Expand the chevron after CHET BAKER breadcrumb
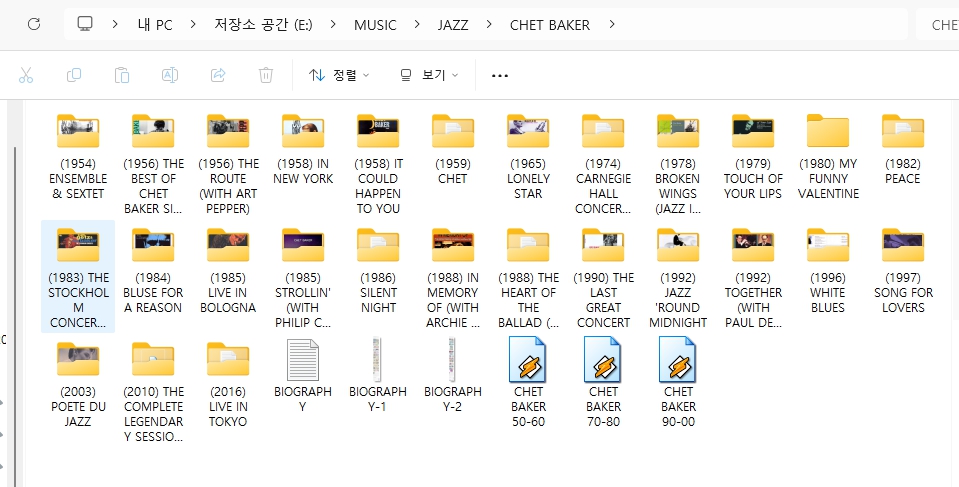 [x=612, y=24]
